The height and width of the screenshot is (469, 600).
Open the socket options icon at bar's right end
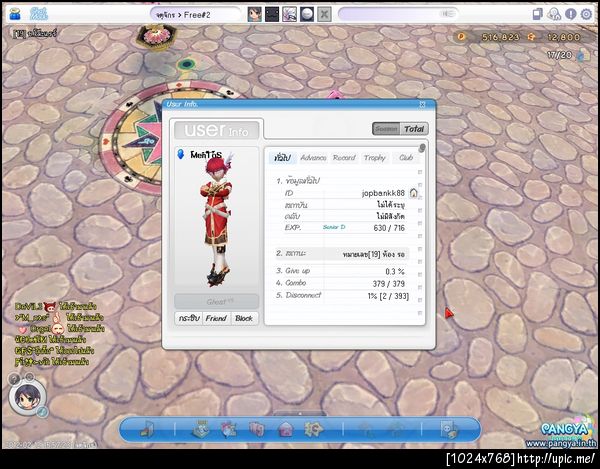(x=448, y=429)
